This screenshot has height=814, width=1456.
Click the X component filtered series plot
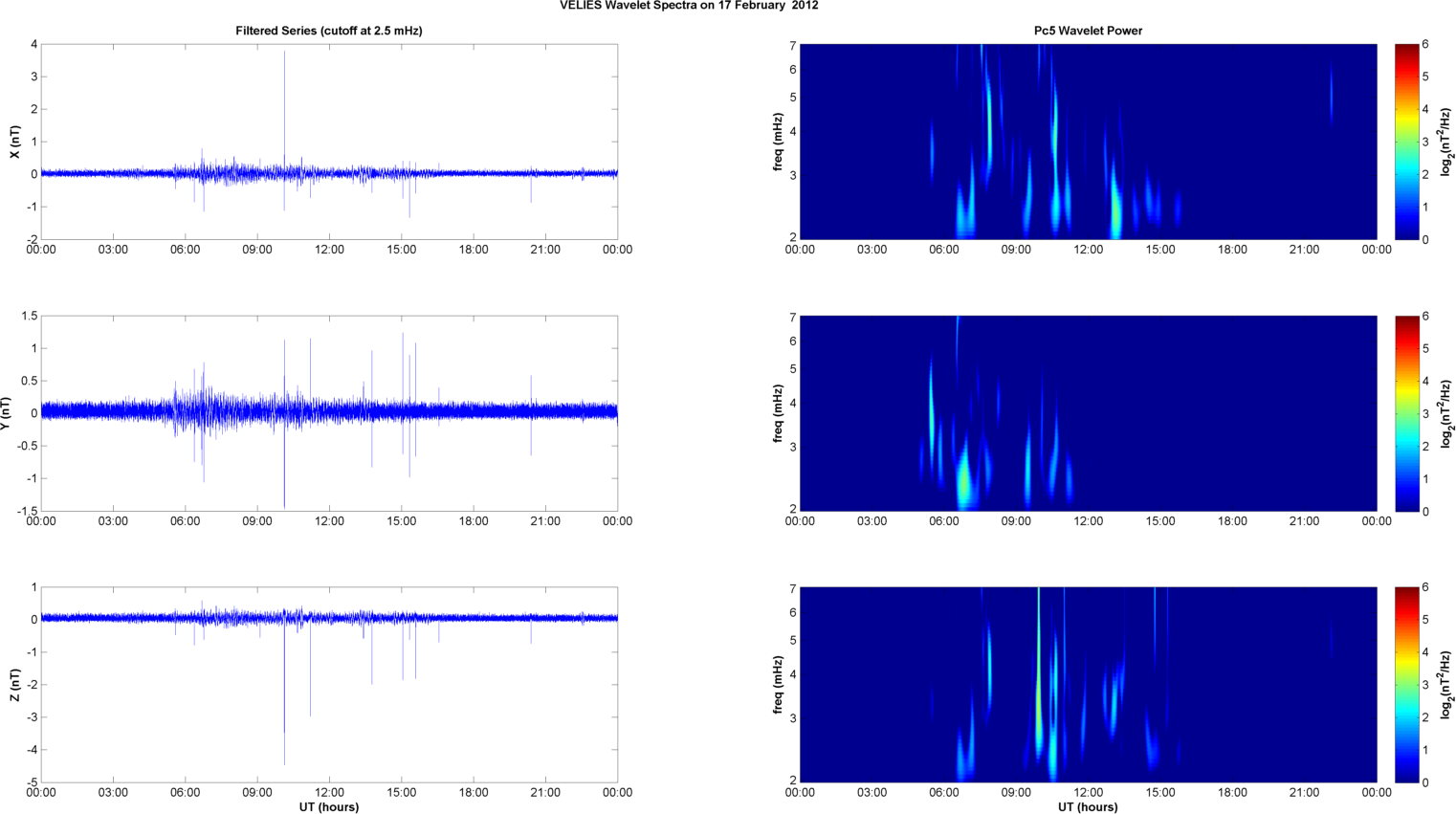329,142
